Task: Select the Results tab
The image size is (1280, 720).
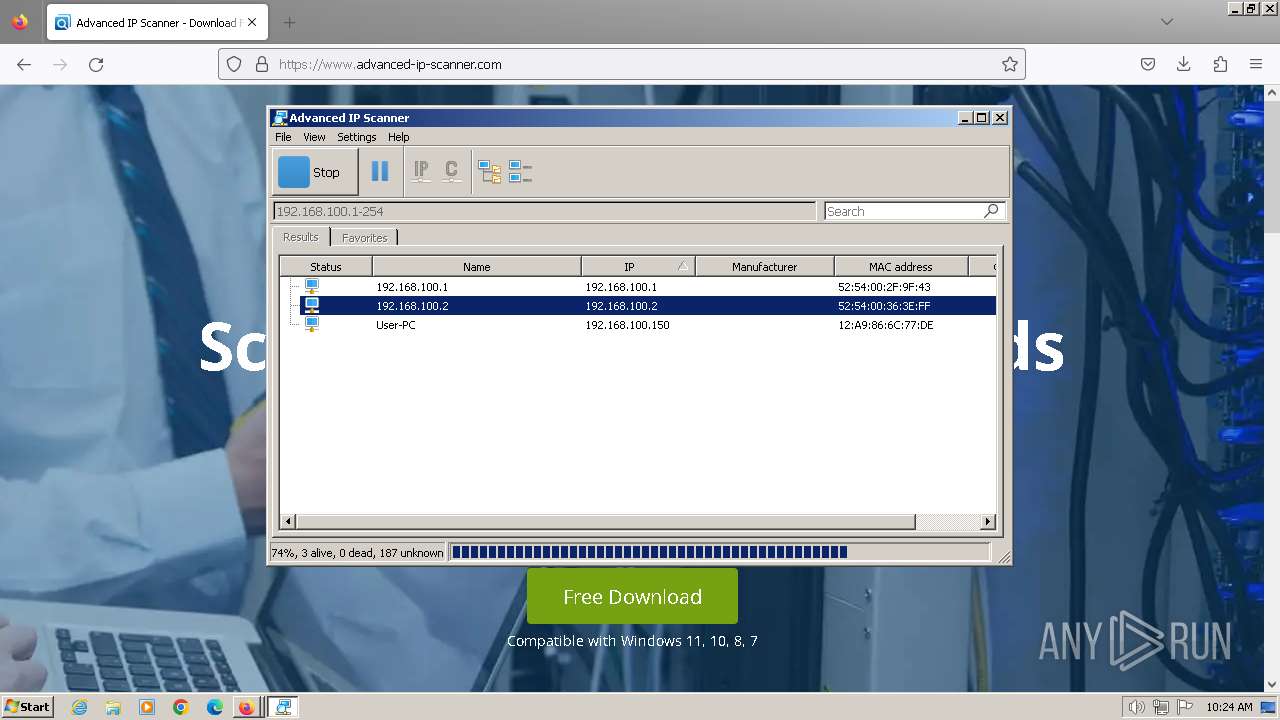Action: click(300, 237)
